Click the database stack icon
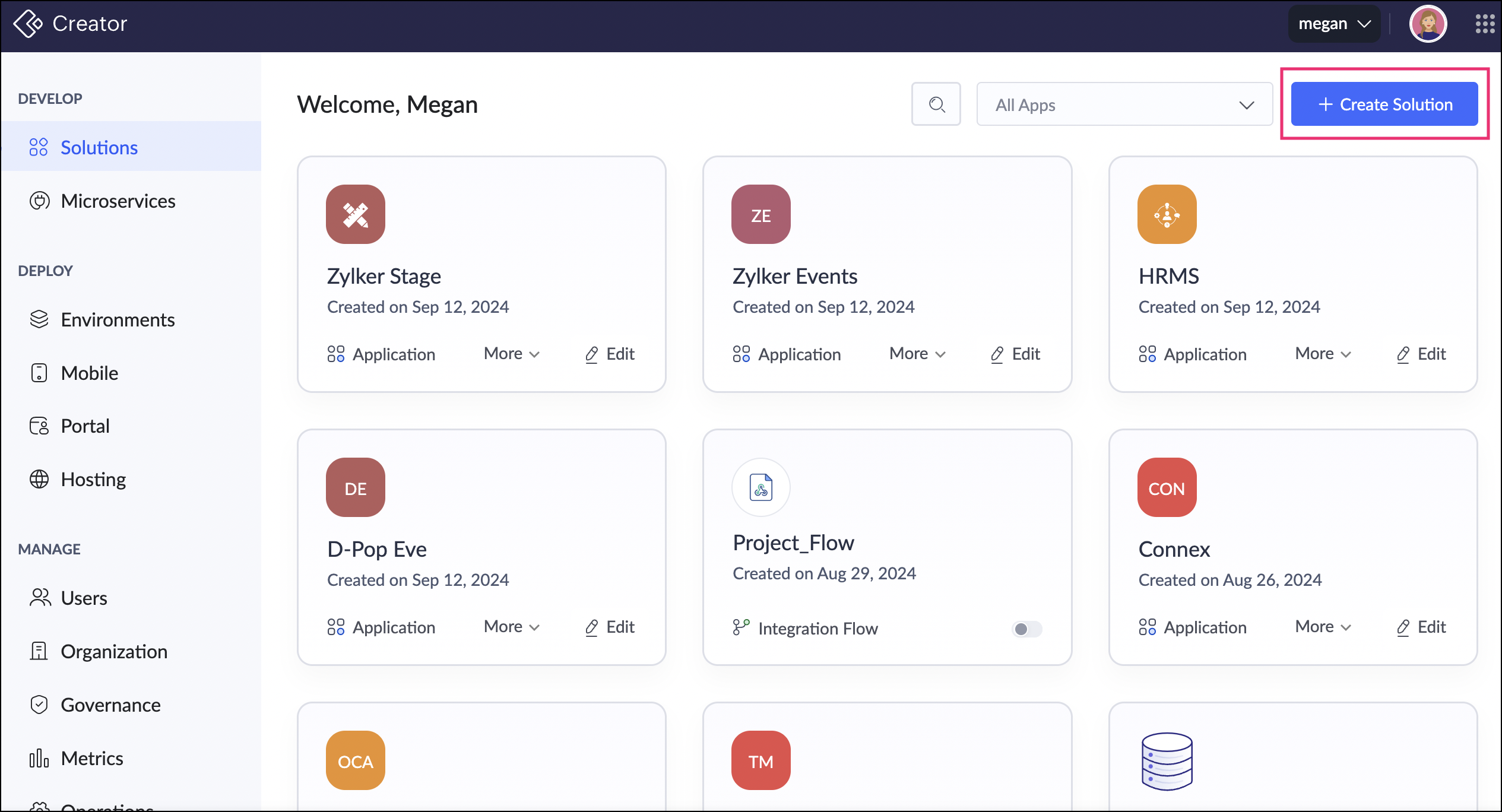The height and width of the screenshot is (812, 1502). pyautogui.click(x=1166, y=760)
